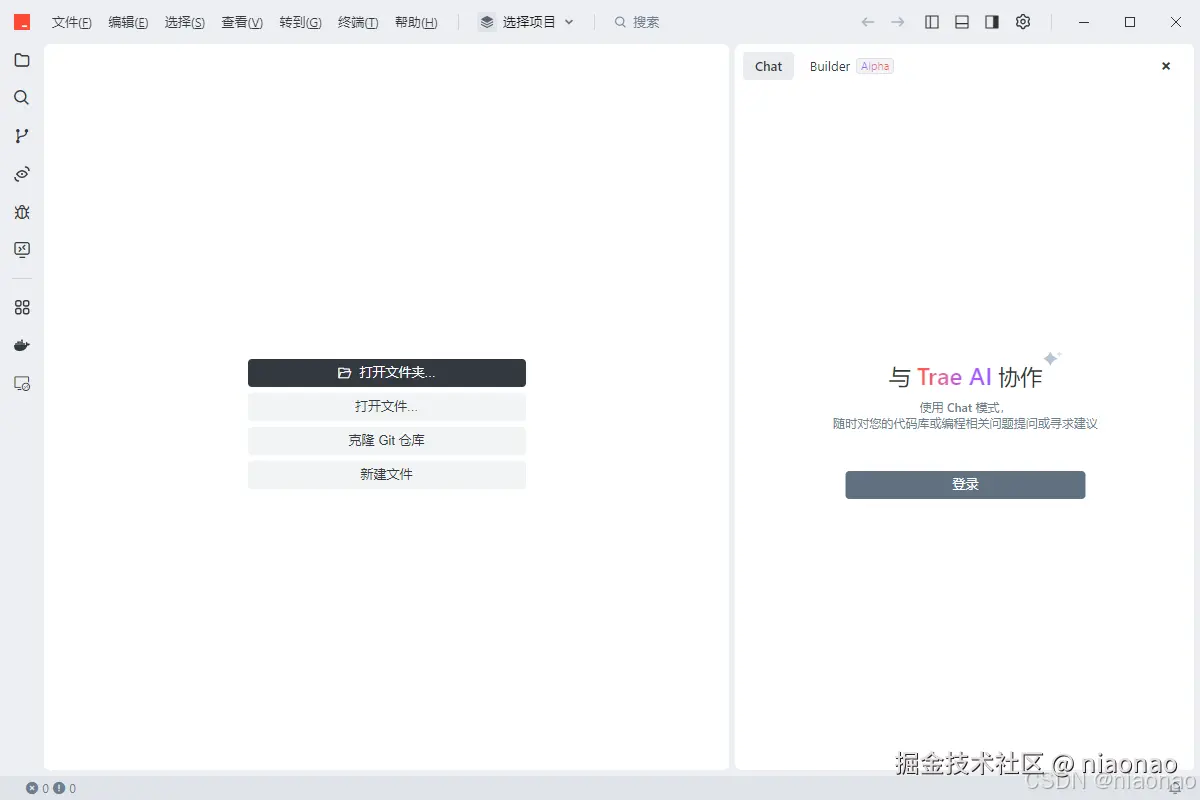Toggle the primary sidebar layout control
This screenshot has width=1200, height=800.
pos(931,21)
